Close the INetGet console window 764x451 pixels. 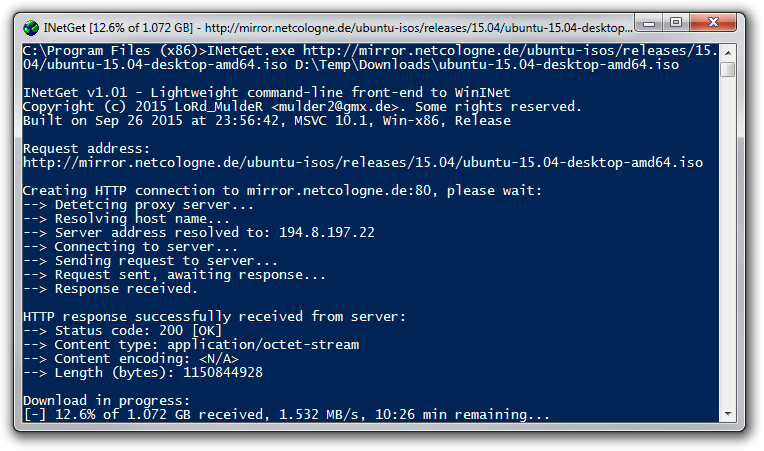715,23
